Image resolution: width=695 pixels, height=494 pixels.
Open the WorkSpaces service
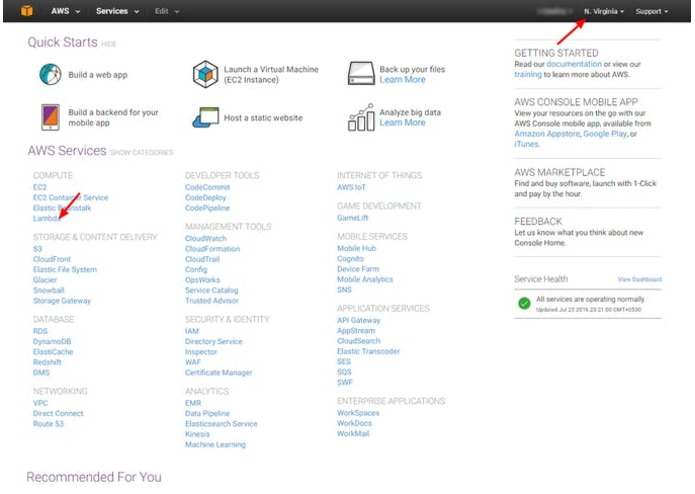[358, 412]
